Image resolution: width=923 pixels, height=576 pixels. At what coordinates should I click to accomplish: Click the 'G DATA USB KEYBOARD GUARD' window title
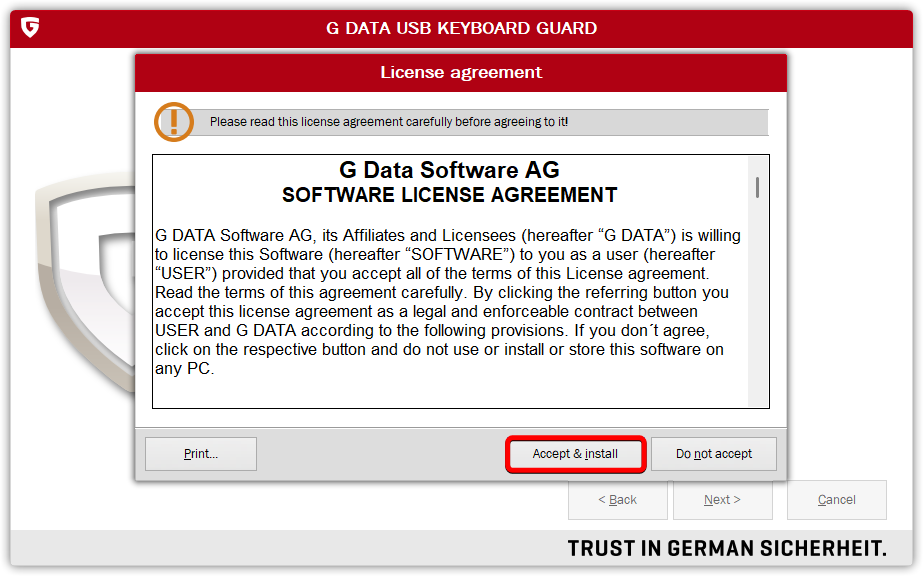[x=462, y=28]
